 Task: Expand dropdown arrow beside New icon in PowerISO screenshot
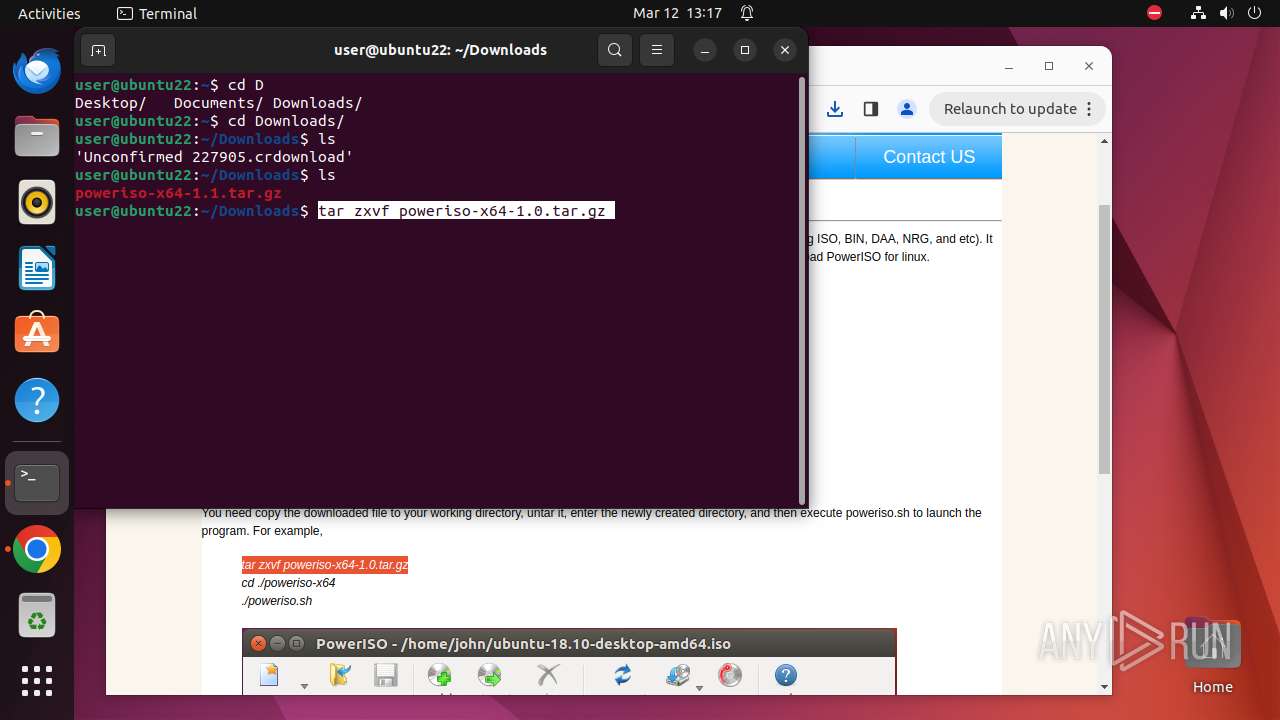click(x=304, y=687)
